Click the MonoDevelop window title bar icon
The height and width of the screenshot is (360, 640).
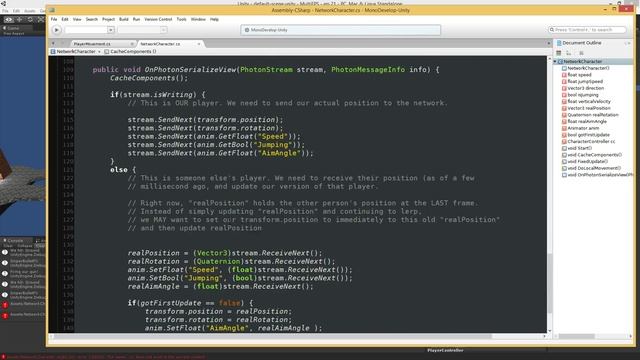(52, 10)
